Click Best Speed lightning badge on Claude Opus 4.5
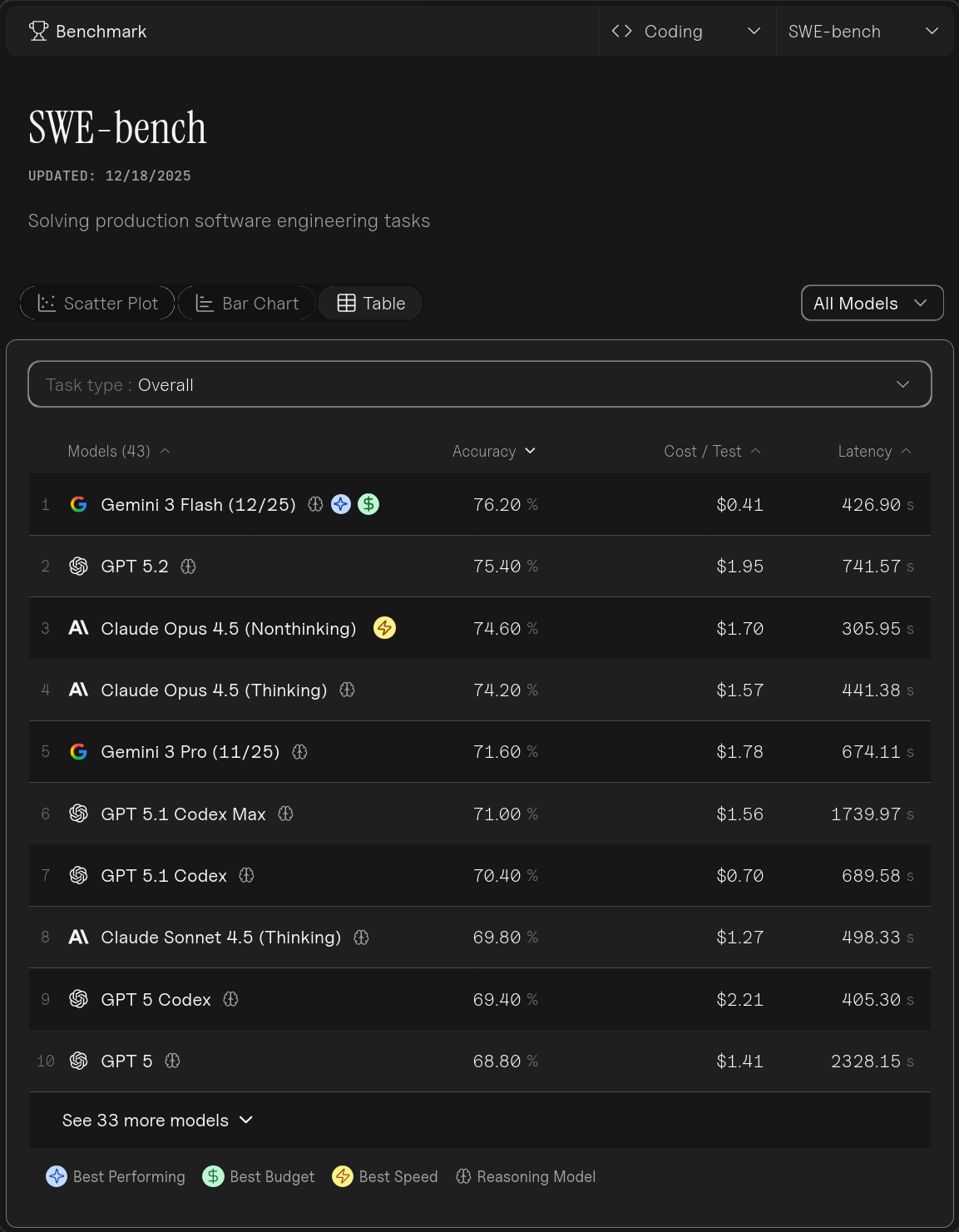This screenshot has width=959, height=1232. [x=384, y=628]
